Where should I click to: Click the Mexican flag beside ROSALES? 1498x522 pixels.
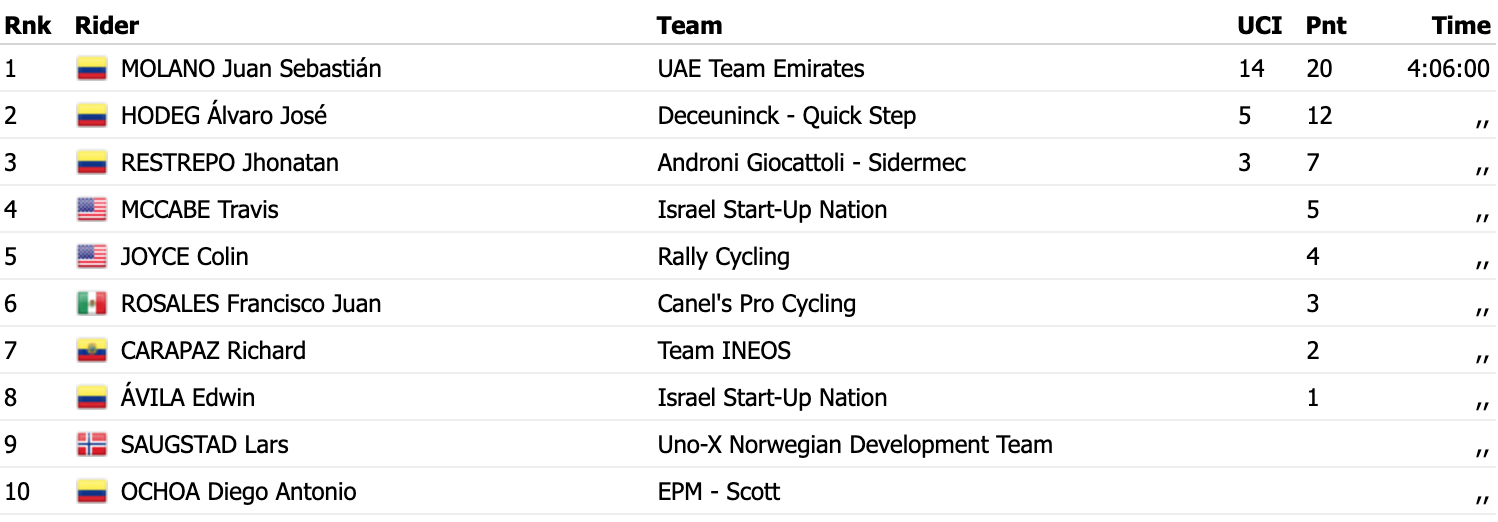click(x=92, y=304)
